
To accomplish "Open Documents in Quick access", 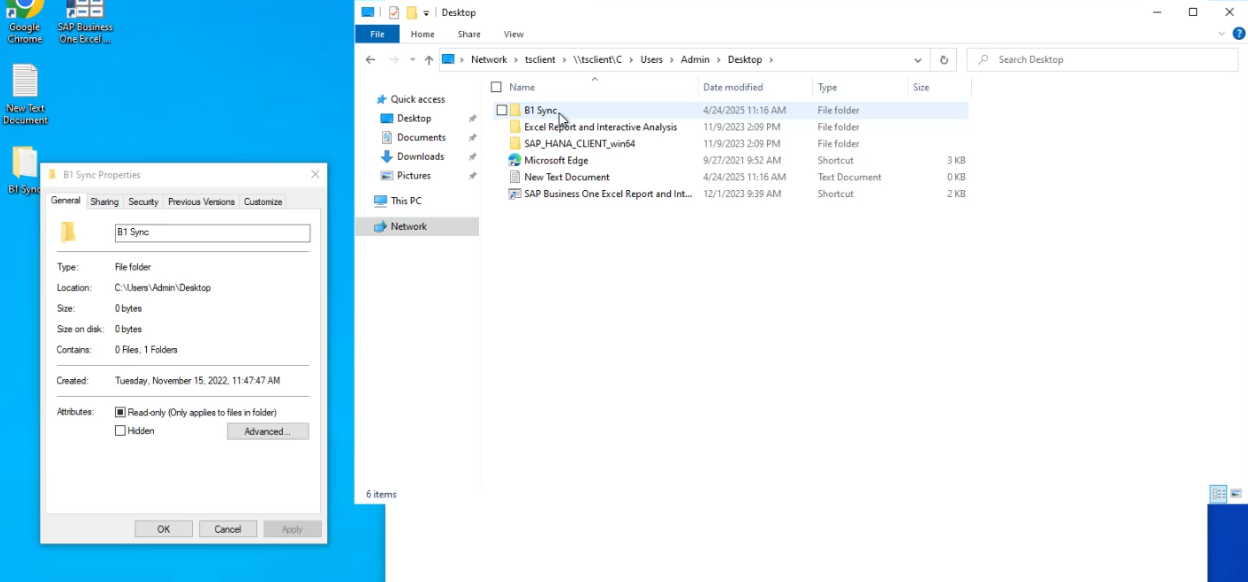I will point(421,137).
